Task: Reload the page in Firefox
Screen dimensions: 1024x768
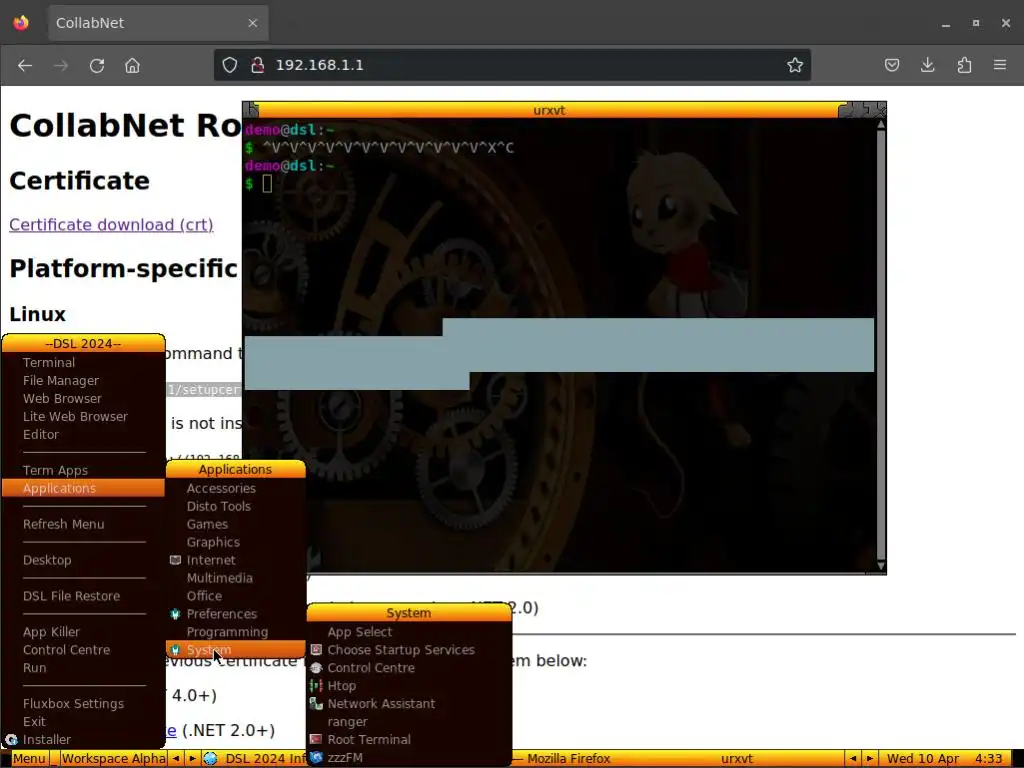Action: point(97,65)
